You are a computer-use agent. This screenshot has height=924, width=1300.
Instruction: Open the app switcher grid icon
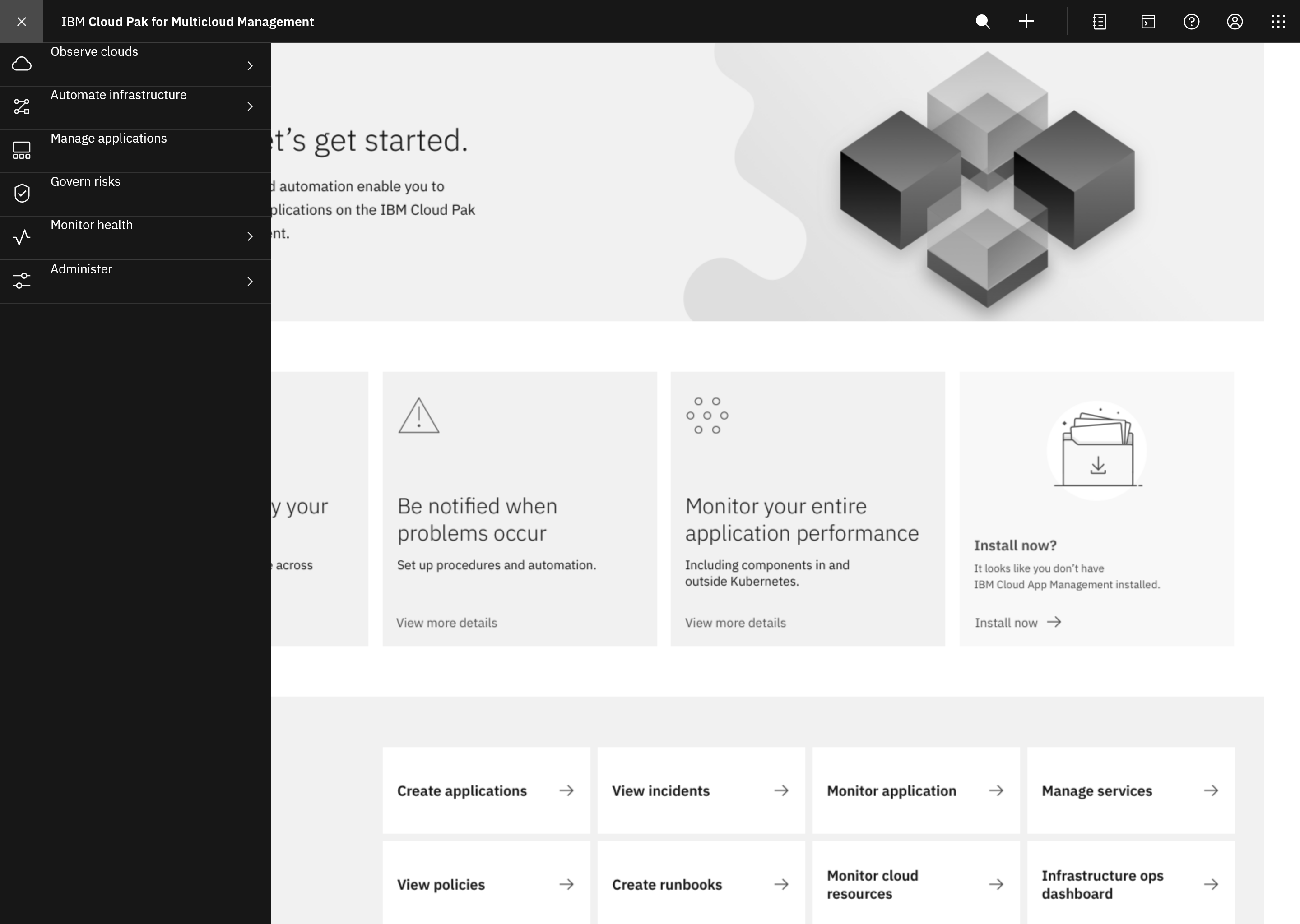click(1278, 22)
